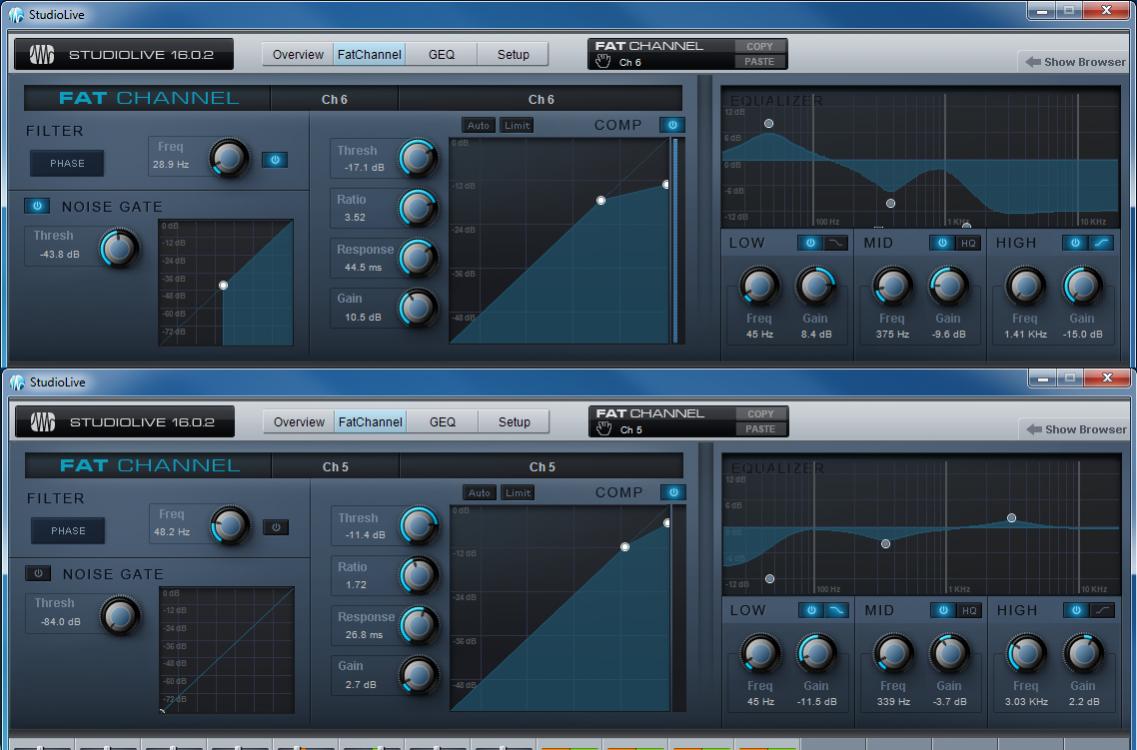Screen dimensions: 1137x750
Task: Click Ch 6 compressor Response knob
Action: click(x=418, y=257)
